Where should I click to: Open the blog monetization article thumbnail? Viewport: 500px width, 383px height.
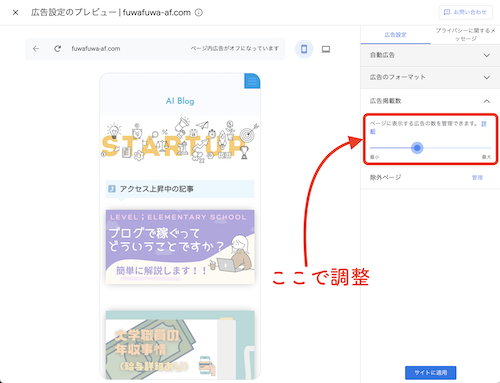tap(180, 247)
